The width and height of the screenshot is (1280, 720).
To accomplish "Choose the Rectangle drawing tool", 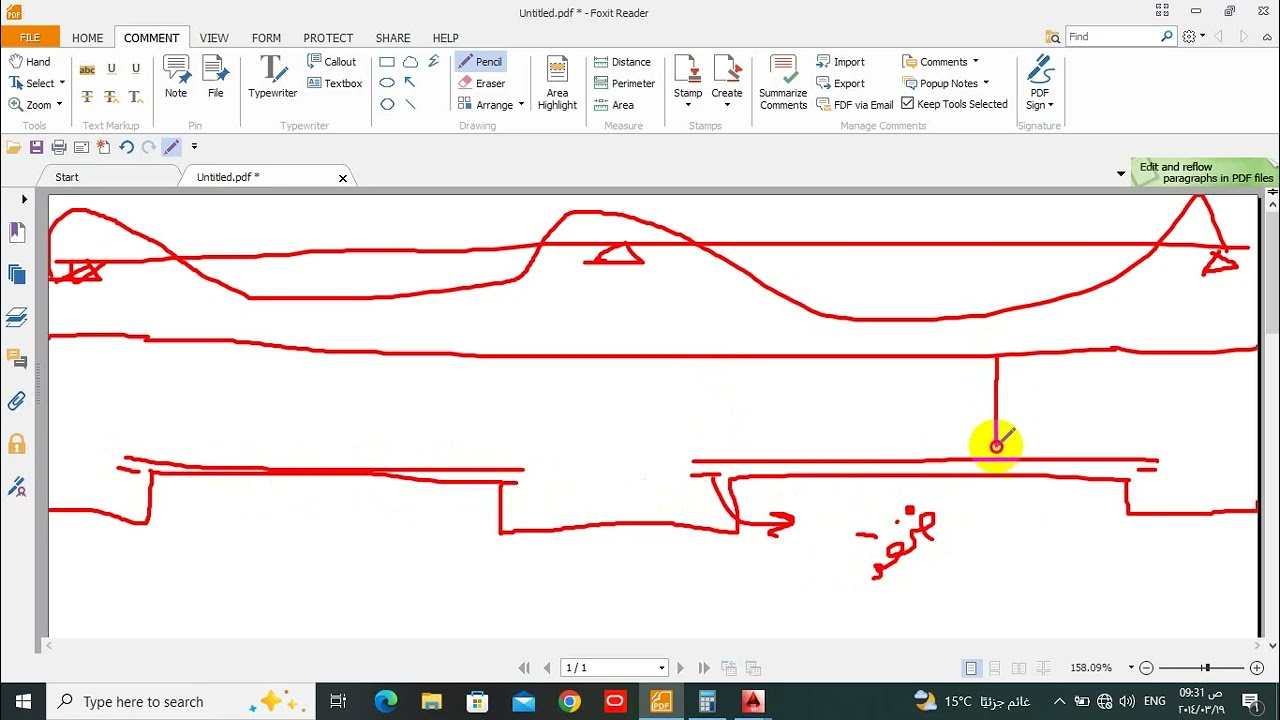I will tap(387, 62).
